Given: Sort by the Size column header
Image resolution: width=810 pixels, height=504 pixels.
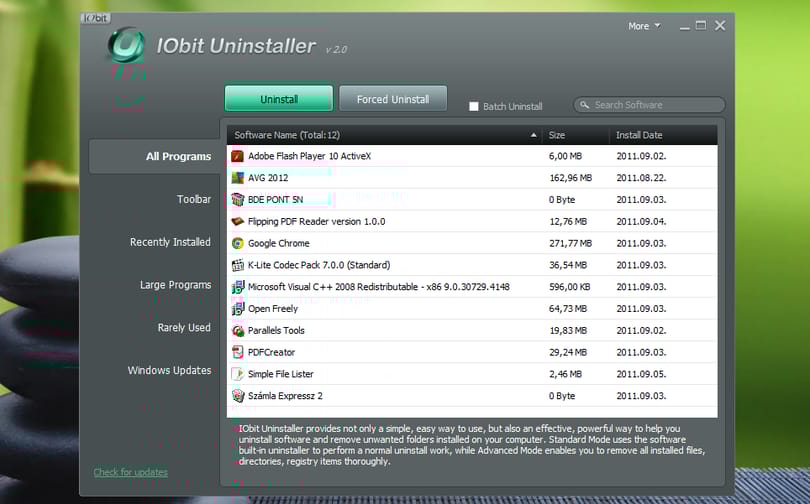Looking at the screenshot, I should tap(575, 135).
